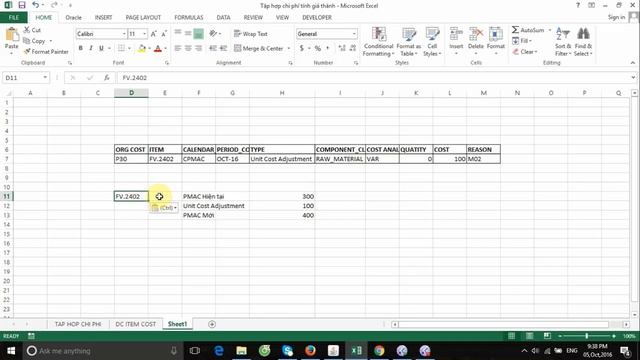640x360 pixels.
Task: Open Find & Select binoculars
Action: coord(583,41)
